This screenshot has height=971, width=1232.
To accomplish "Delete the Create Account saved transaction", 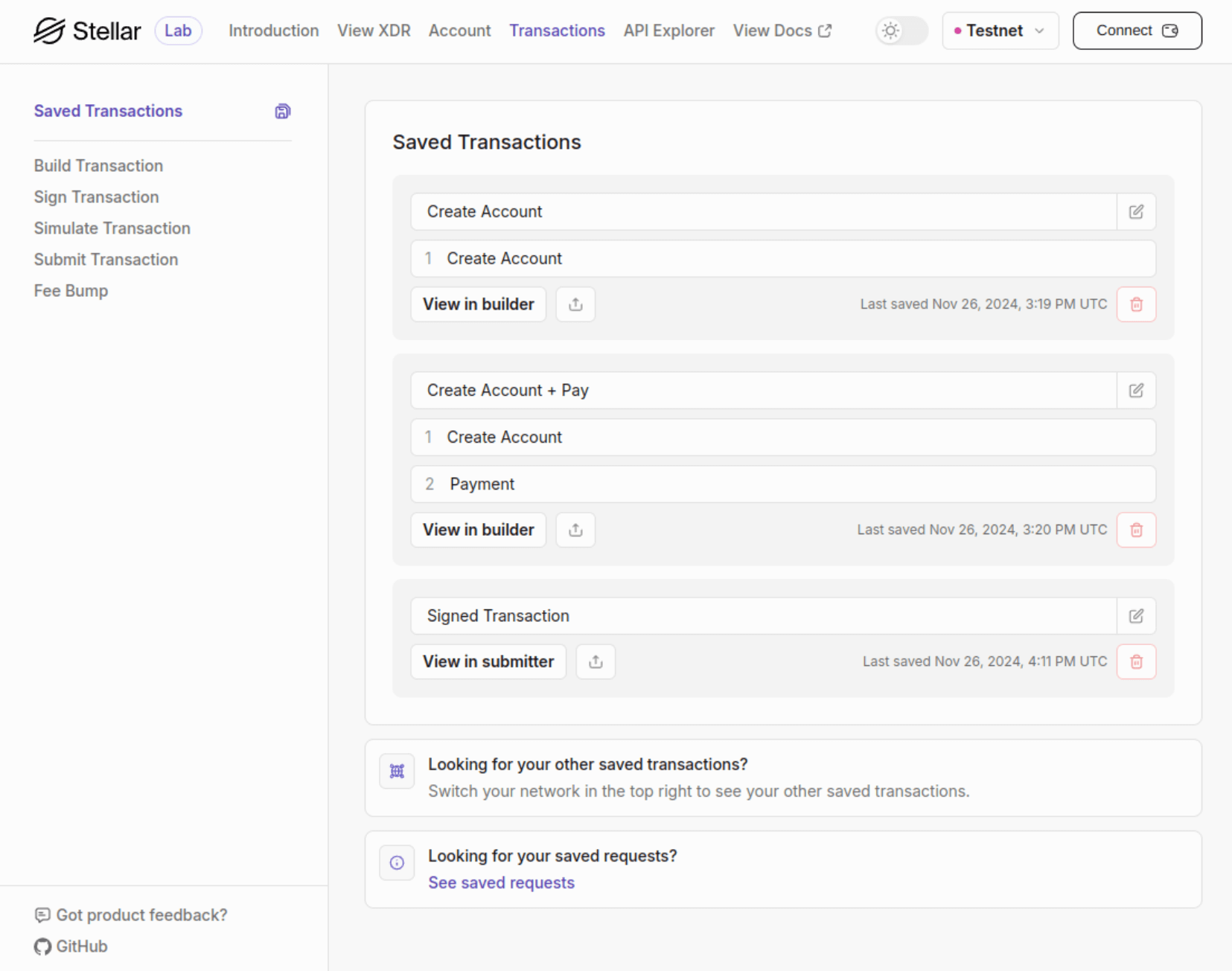I will click(1136, 304).
